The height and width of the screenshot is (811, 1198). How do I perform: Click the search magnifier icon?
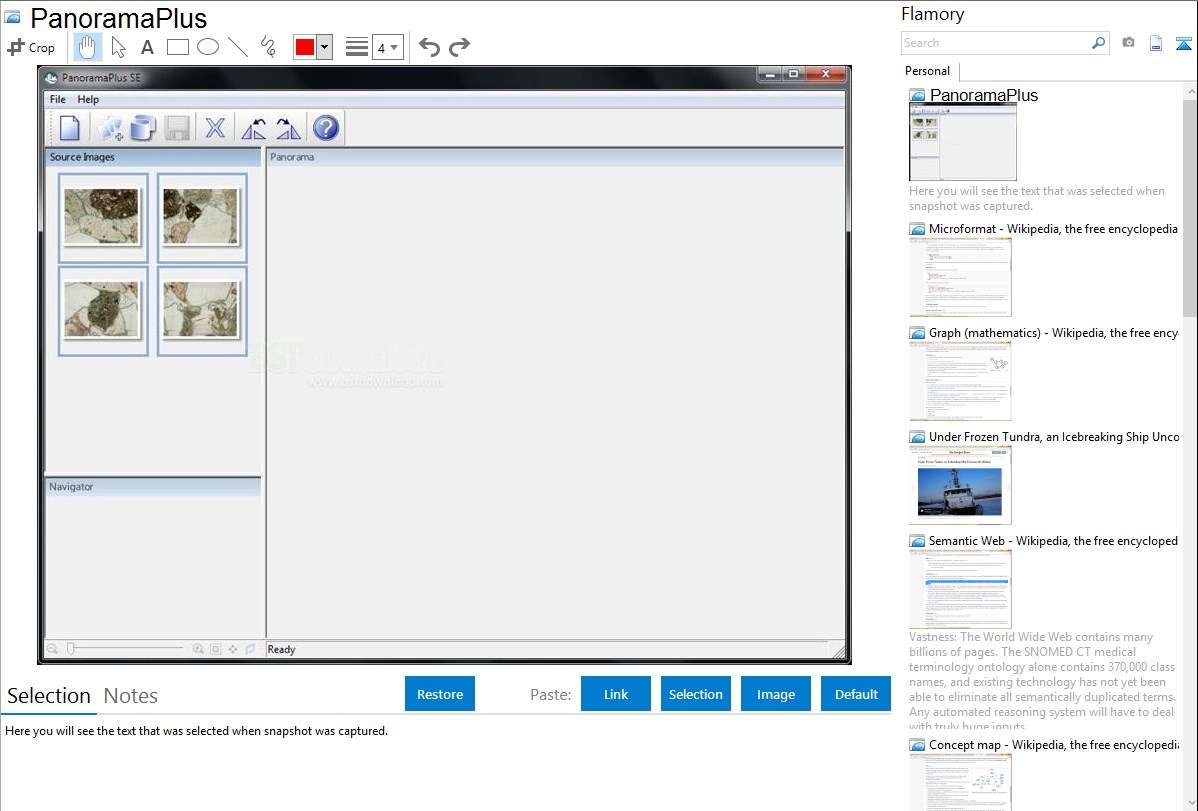pos(1099,43)
